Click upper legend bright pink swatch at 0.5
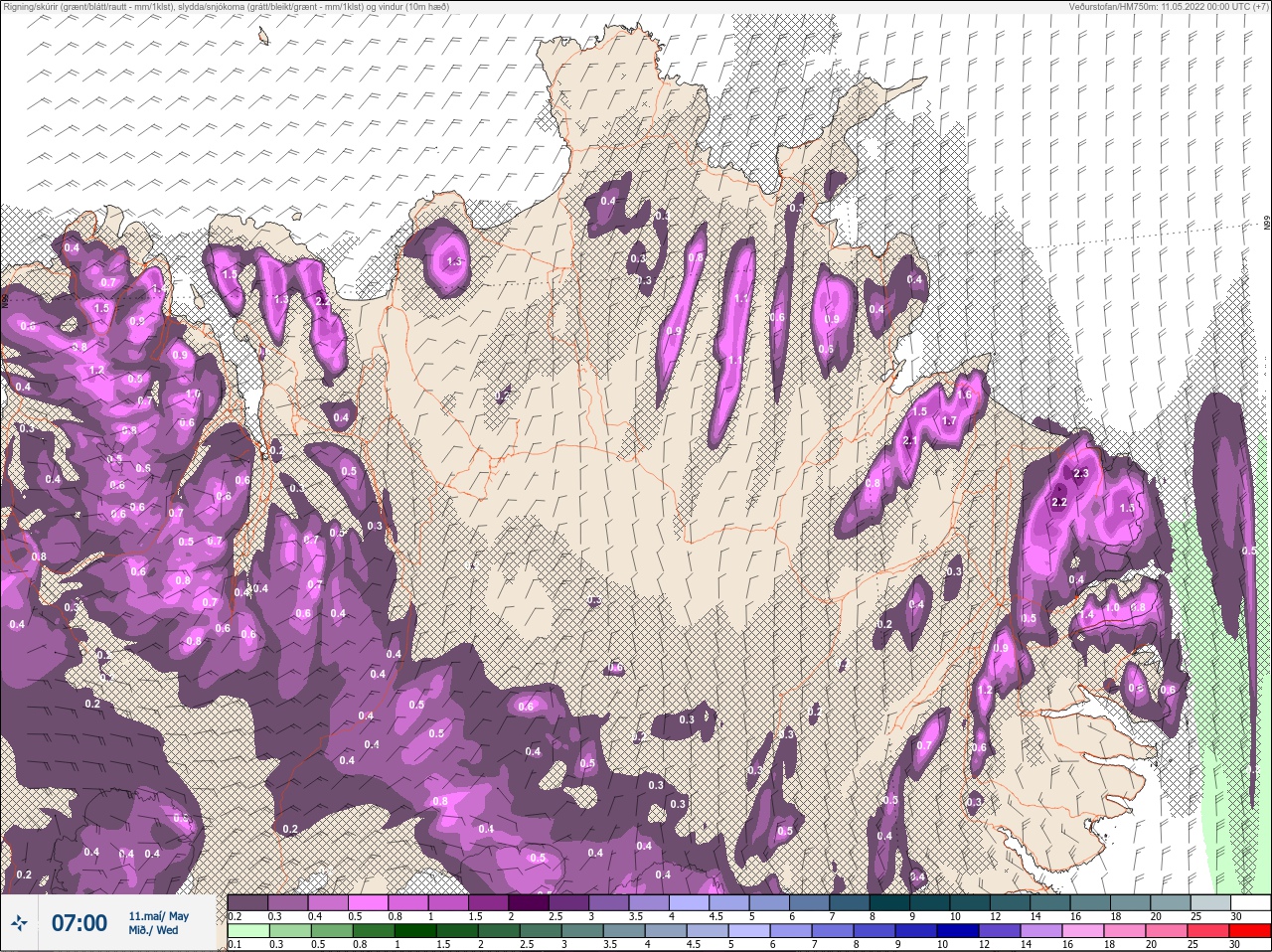 point(368,902)
